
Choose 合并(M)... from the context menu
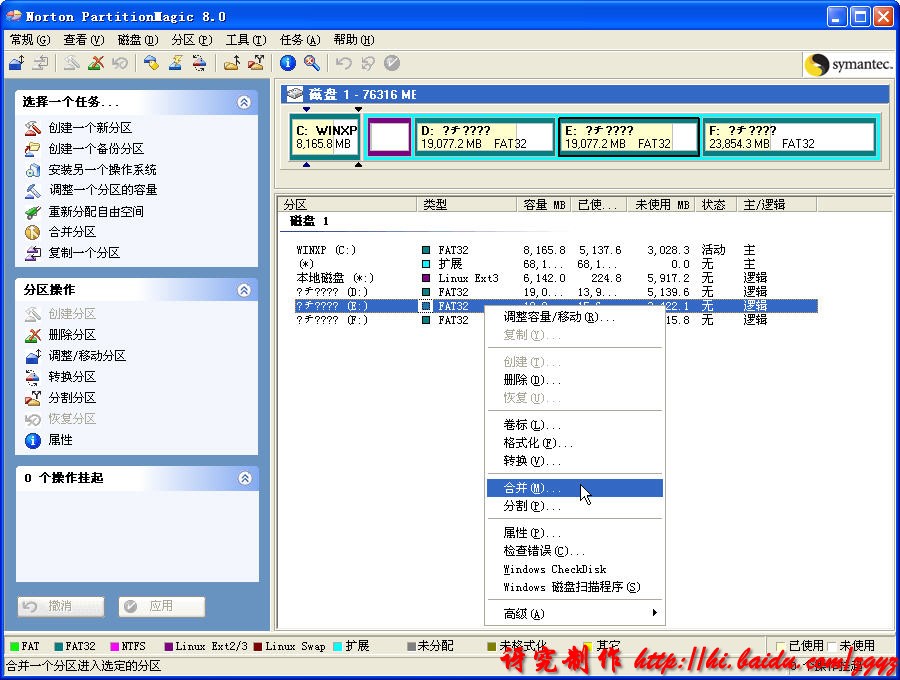pos(575,488)
